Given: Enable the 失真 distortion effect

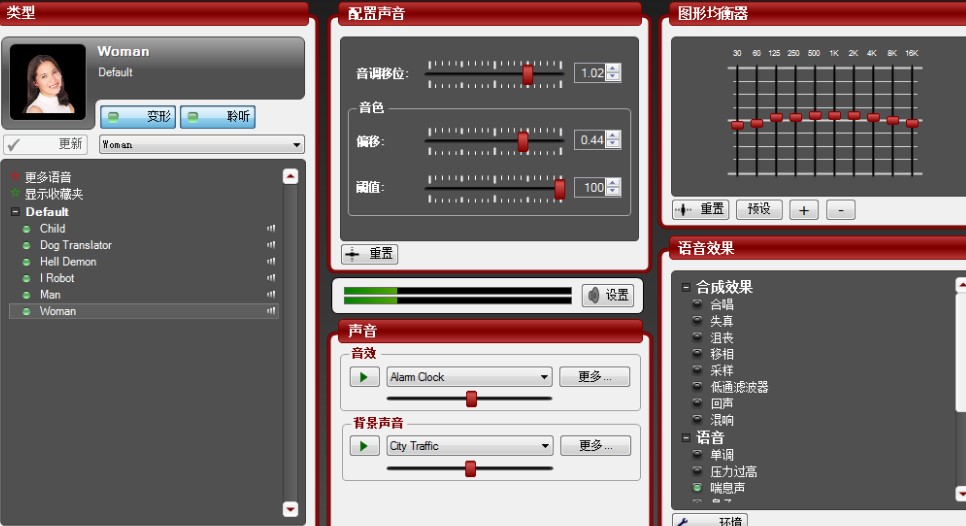Looking at the screenshot, I should 697,320.
